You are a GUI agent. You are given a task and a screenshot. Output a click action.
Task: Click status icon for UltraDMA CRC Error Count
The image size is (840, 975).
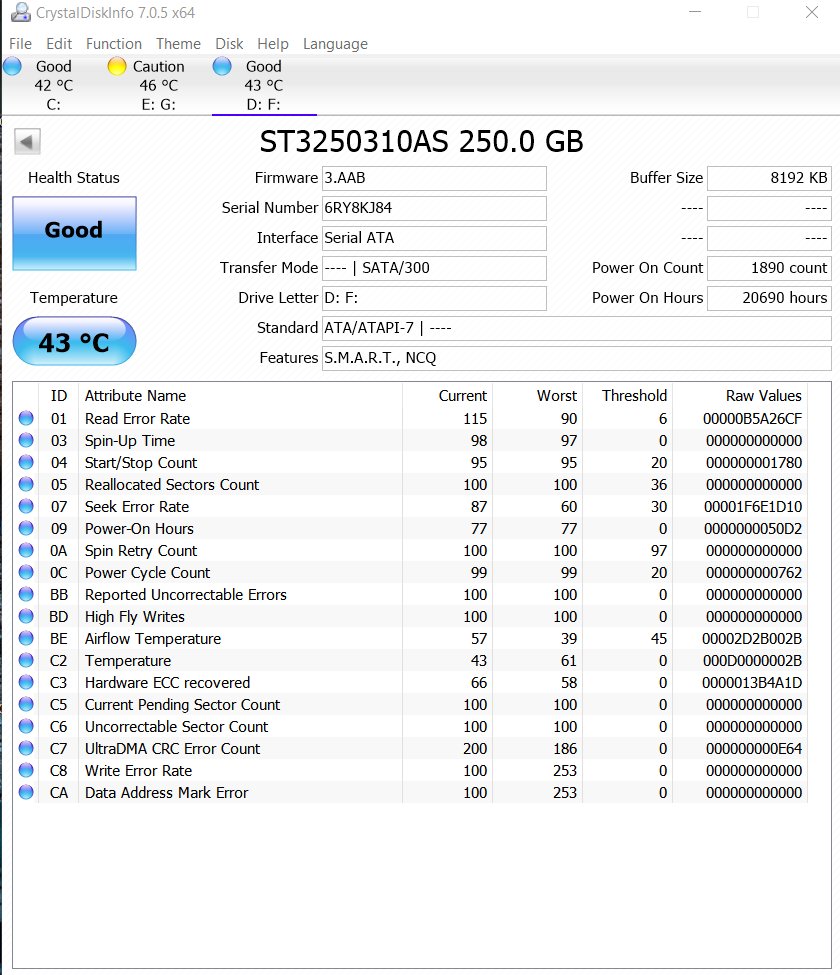click(x=26, y=748)
